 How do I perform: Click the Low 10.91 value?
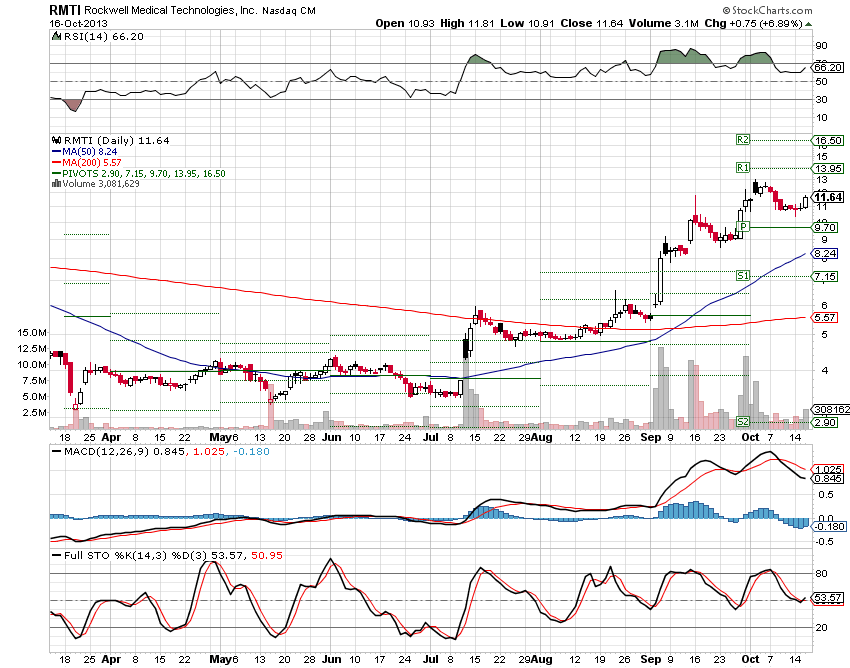pyautogui.click(x=528, y=23)
